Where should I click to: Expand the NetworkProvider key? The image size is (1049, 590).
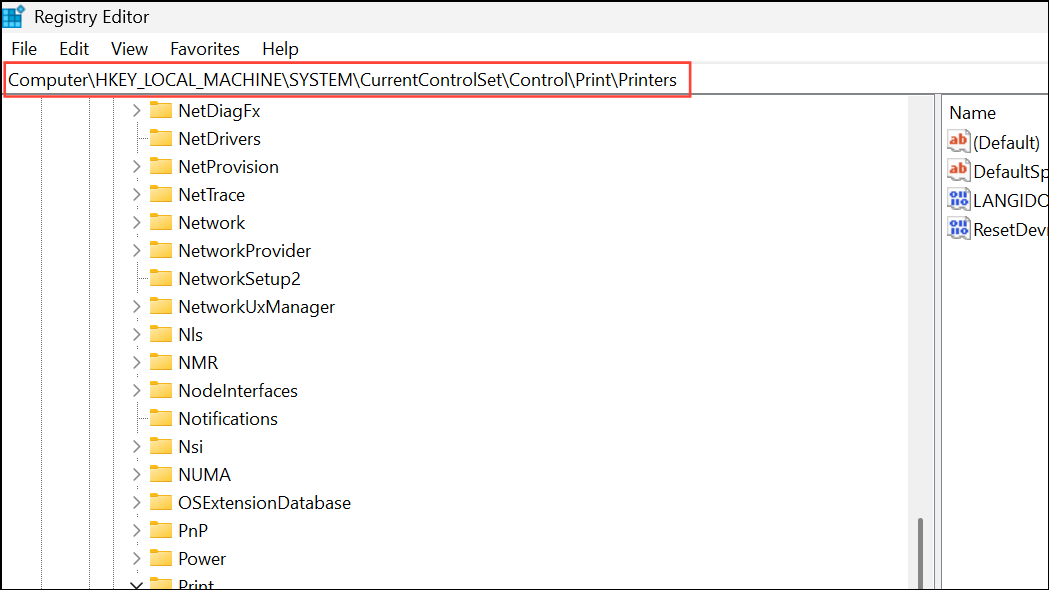click(x=136, y=250)
